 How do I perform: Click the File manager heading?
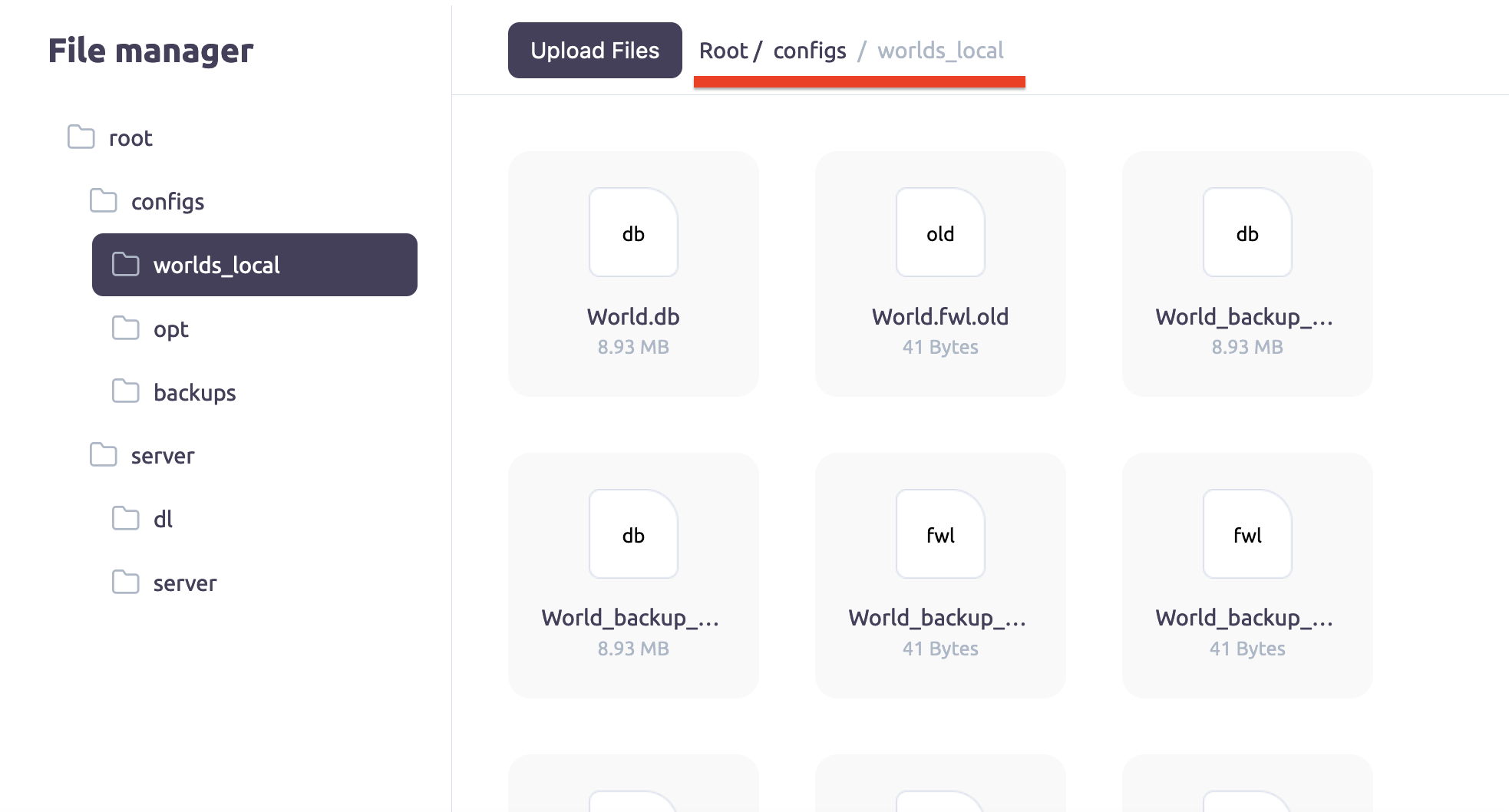coord(150,51)
